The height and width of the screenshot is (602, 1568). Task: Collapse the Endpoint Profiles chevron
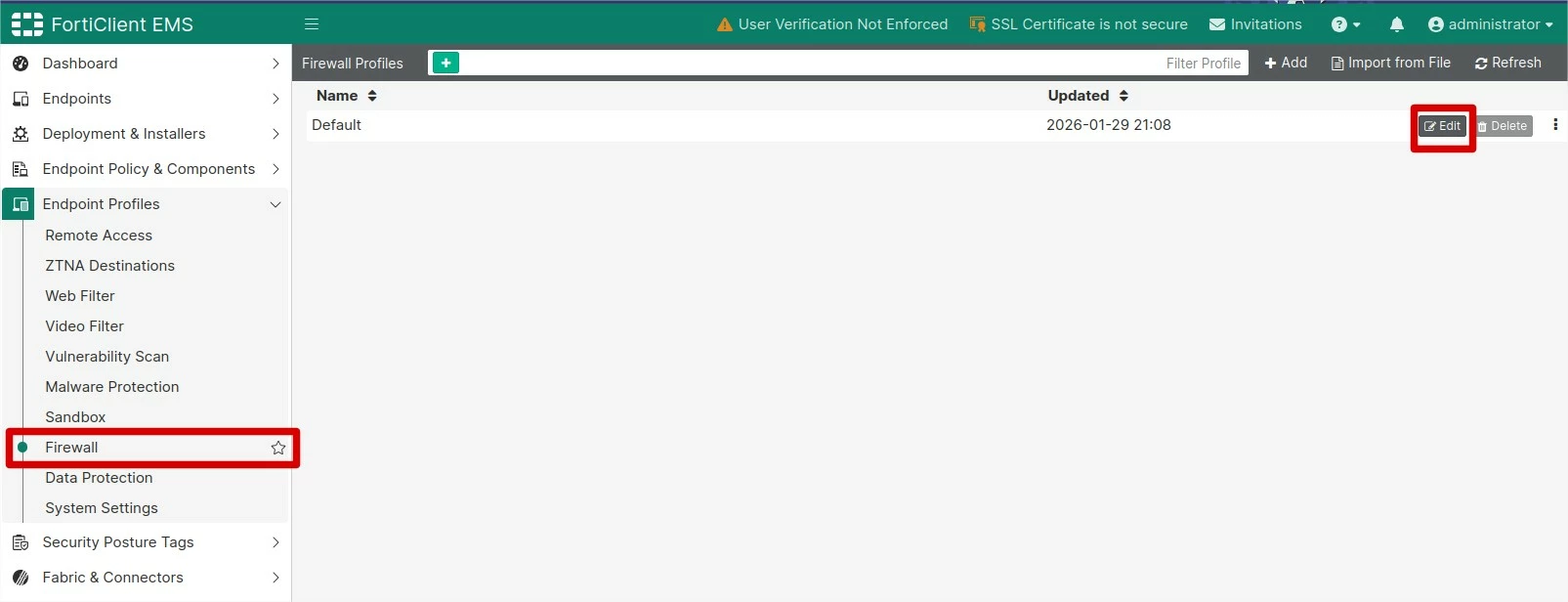point(275,204)
